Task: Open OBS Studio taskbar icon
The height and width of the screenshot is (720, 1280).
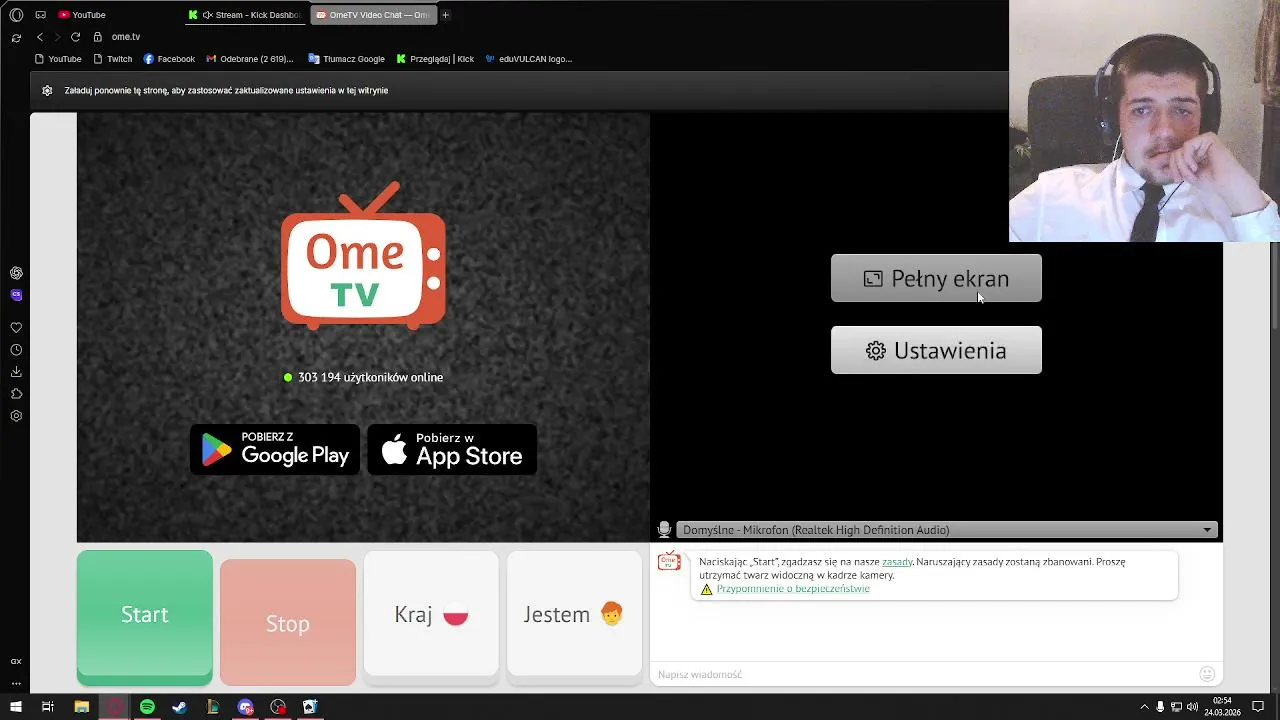Action: click(x=278, y=707)
